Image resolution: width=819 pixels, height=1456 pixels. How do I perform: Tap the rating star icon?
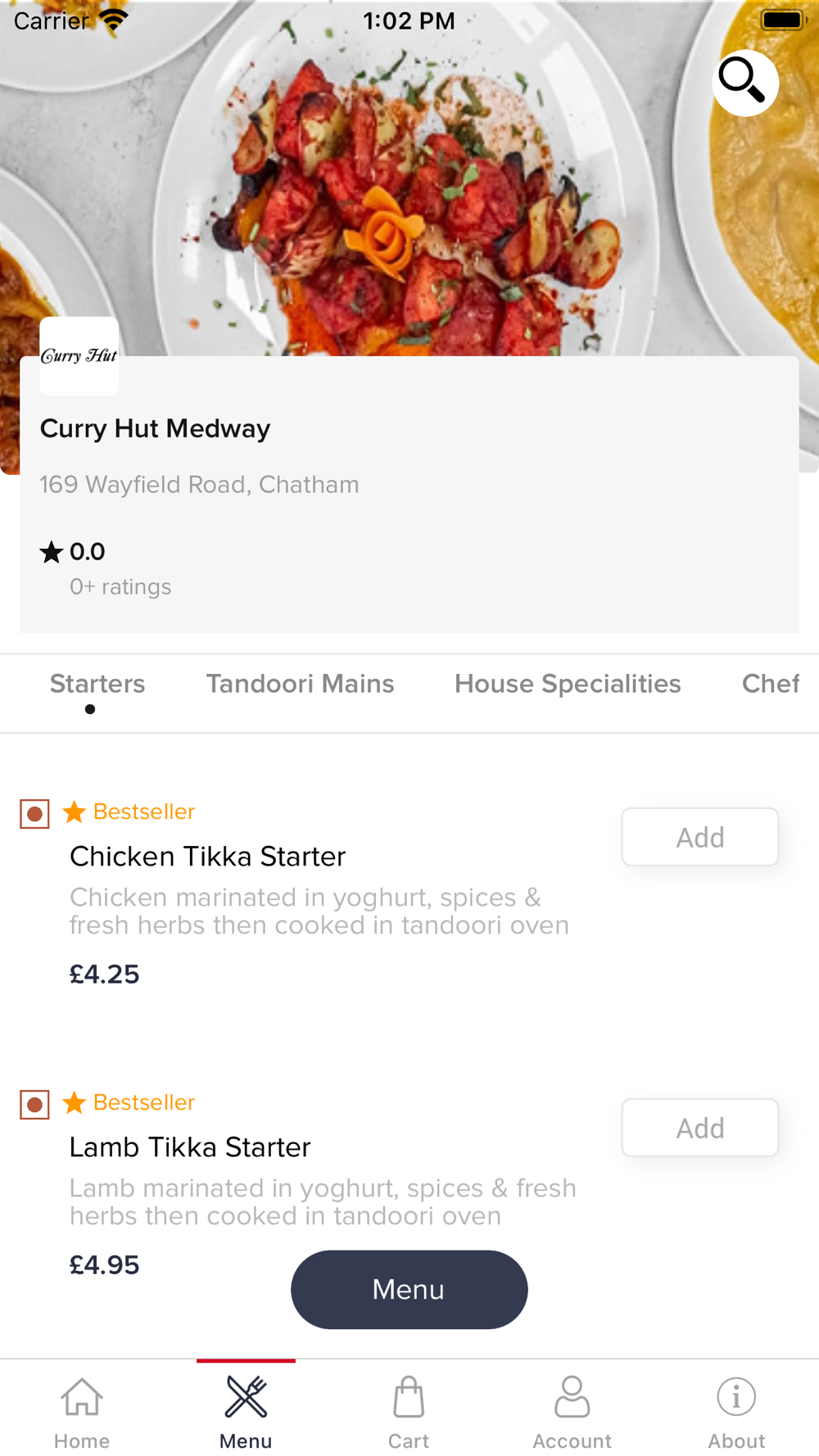(x=51, y=553)
